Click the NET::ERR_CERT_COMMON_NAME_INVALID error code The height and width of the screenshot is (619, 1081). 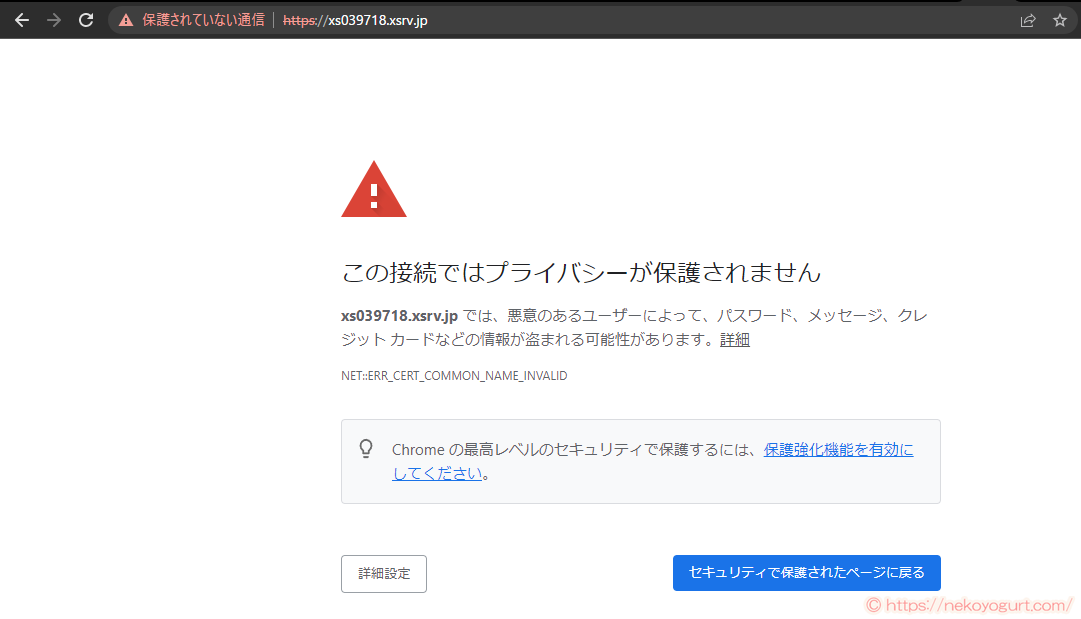(x=453, y=375)
